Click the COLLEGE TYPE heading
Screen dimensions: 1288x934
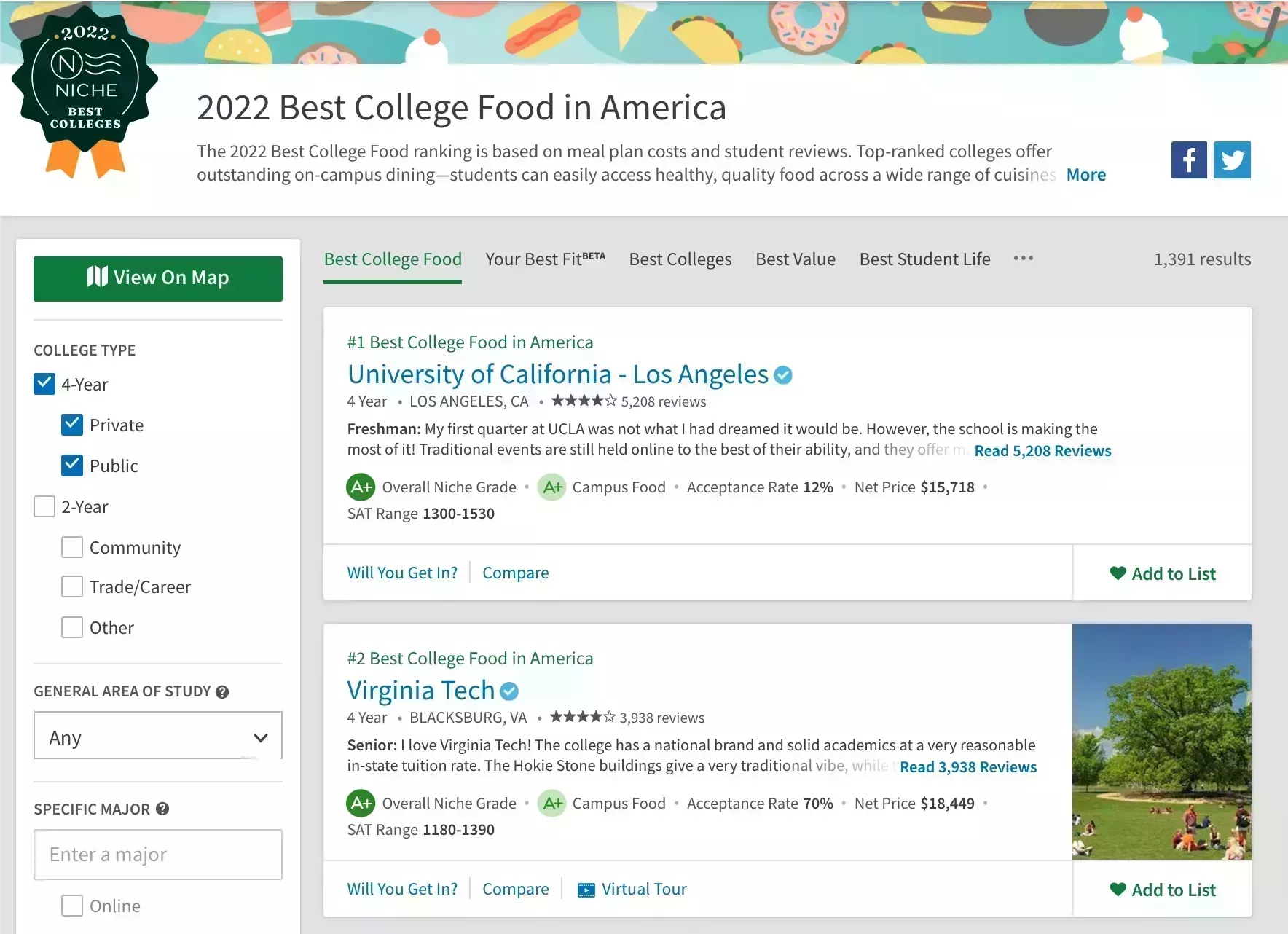[85, 350]
